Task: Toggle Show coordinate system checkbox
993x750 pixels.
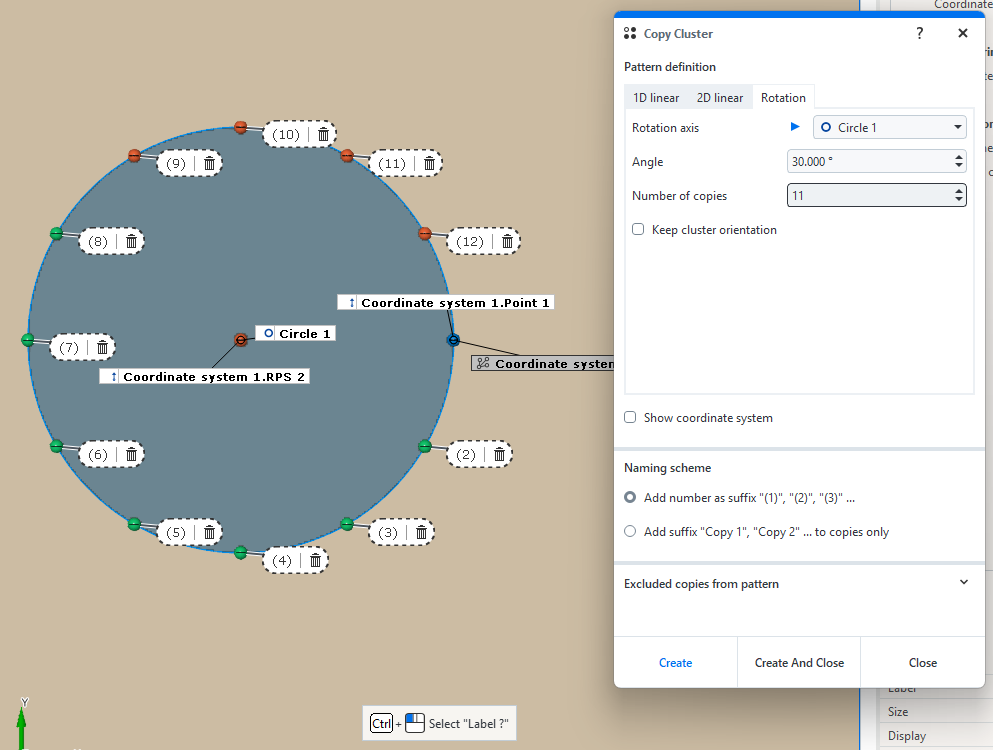Action: (x=630, y=417)
